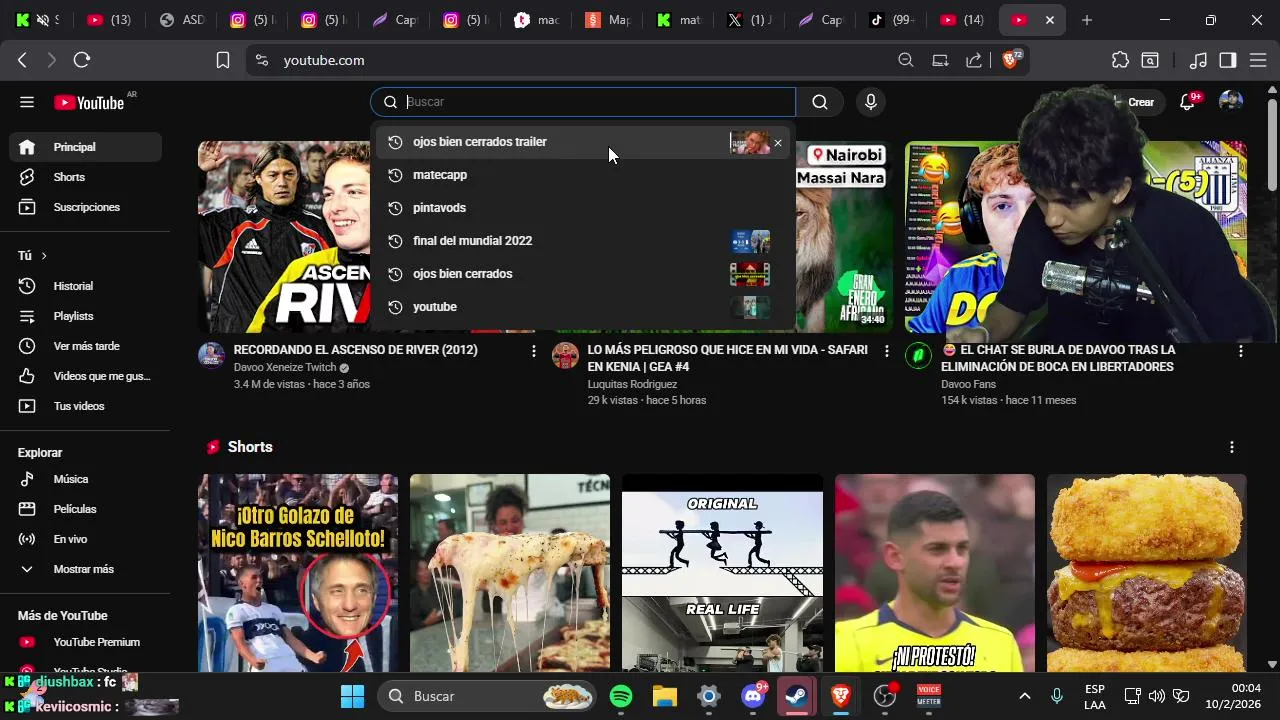
Task: Open Steam from taskbar
Action: [x=797, y=696]
